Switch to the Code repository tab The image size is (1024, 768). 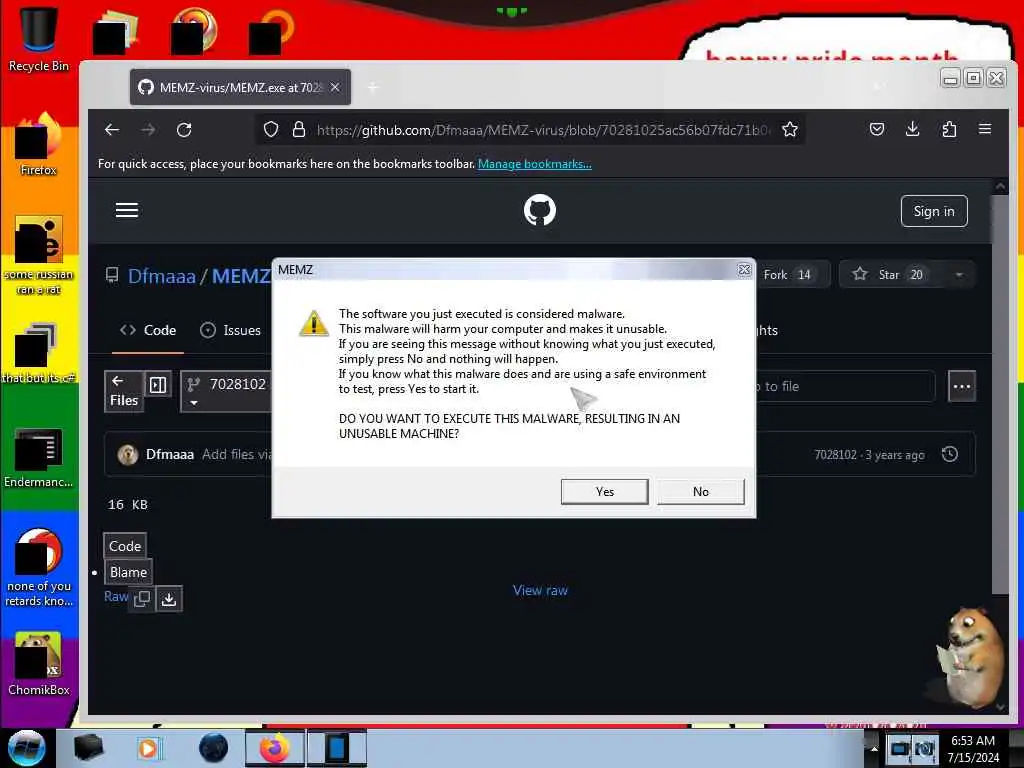148,330
